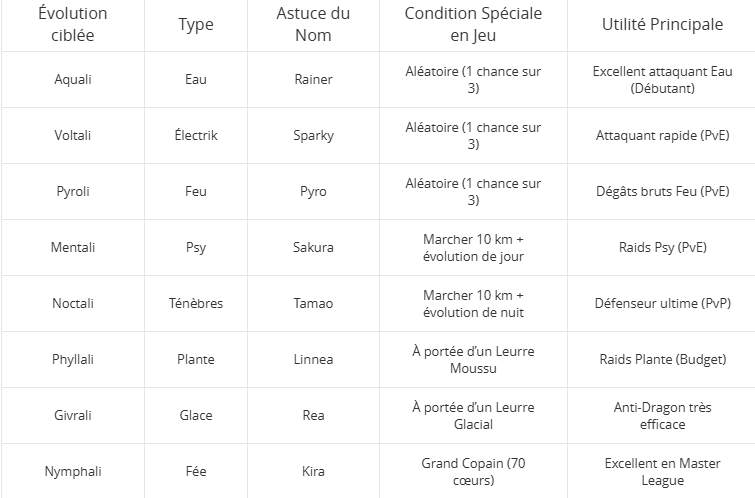Click the 'Raids Plante (Budget)' cell
The image size is (755, 498).
click(x=662, y=360)
